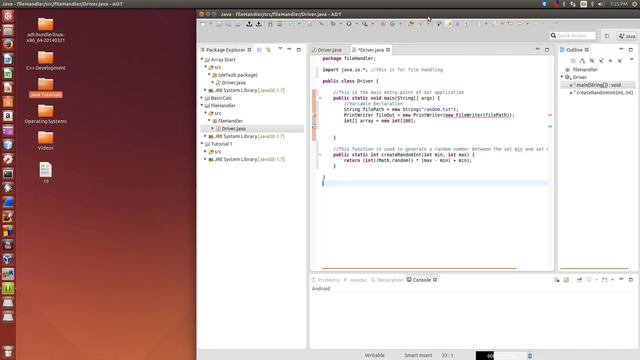Open Firefox from the Ubuntu launcher

pyautogui.click(x=8, y=44)
